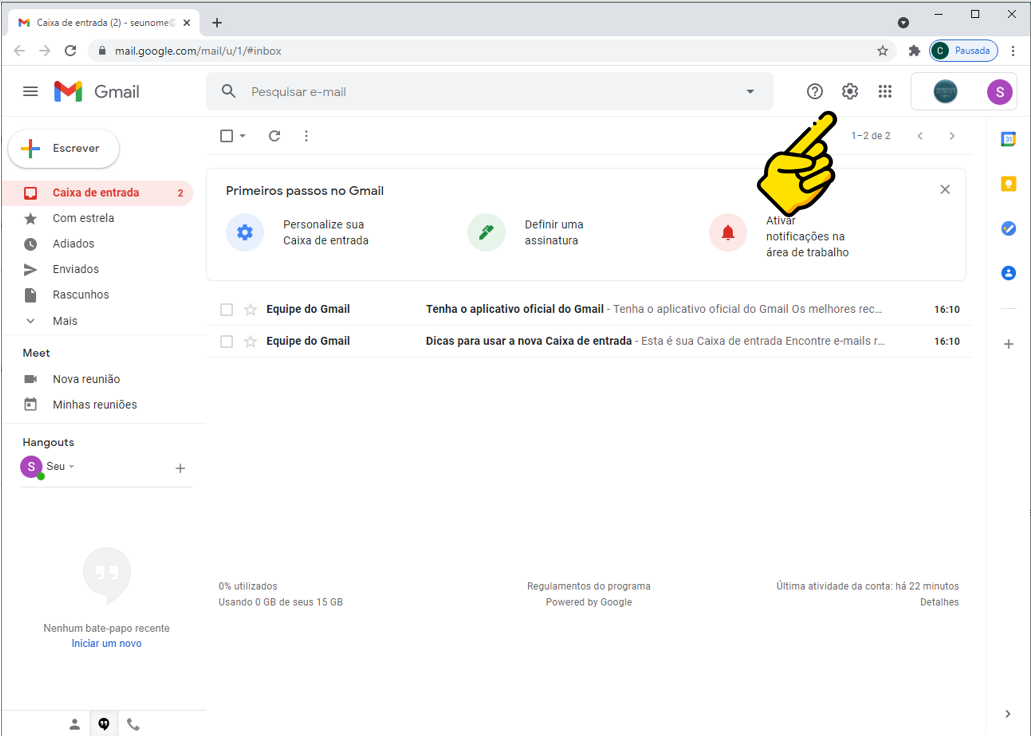Open the main menu hamburger icon
Image resolution: width=1031 pixels, height=736 pixels.
30,91
